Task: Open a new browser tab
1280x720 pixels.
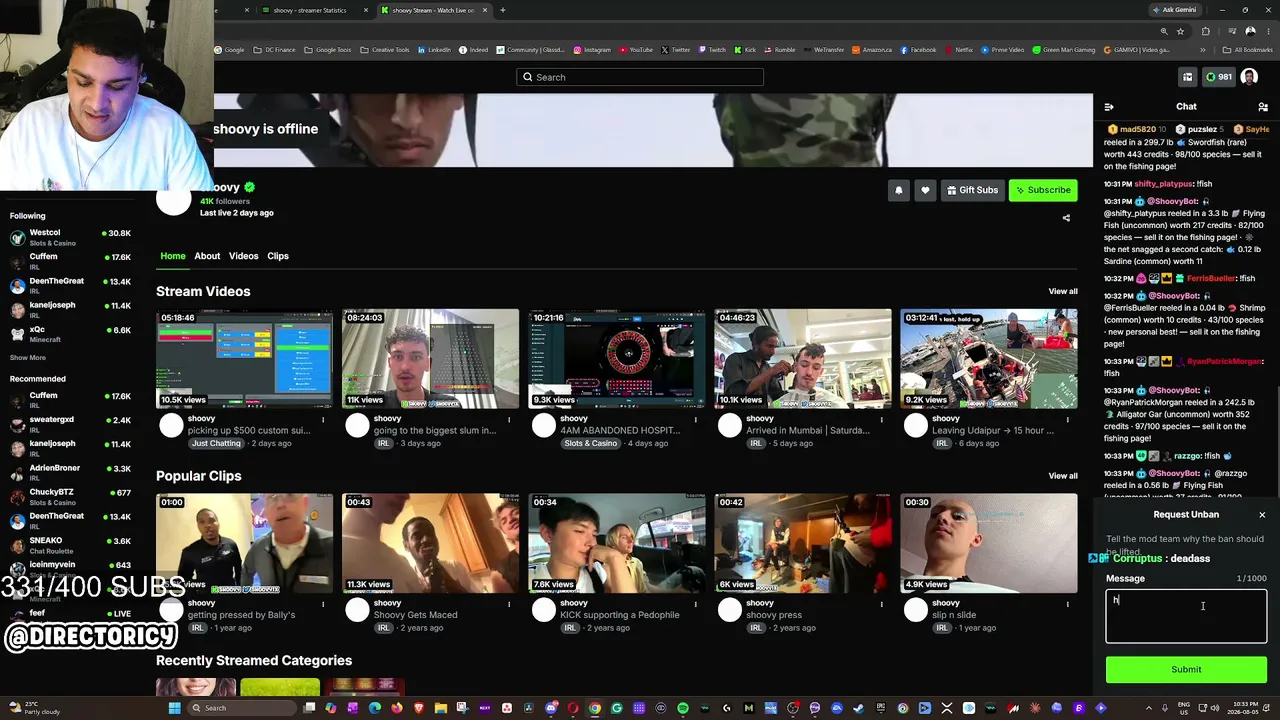Action: pos(502,10)
